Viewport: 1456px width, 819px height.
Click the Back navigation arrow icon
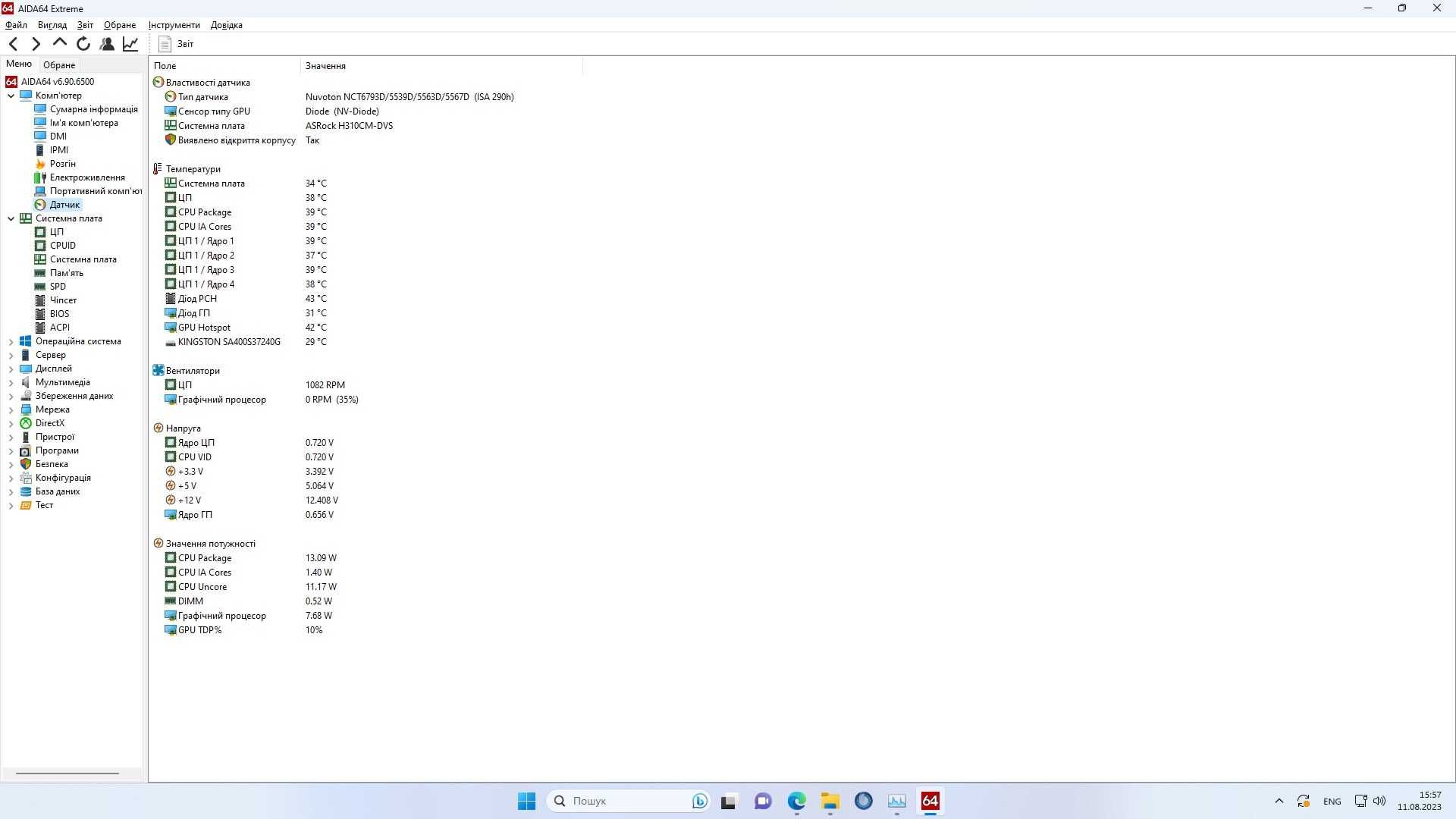tap(13, 43)
